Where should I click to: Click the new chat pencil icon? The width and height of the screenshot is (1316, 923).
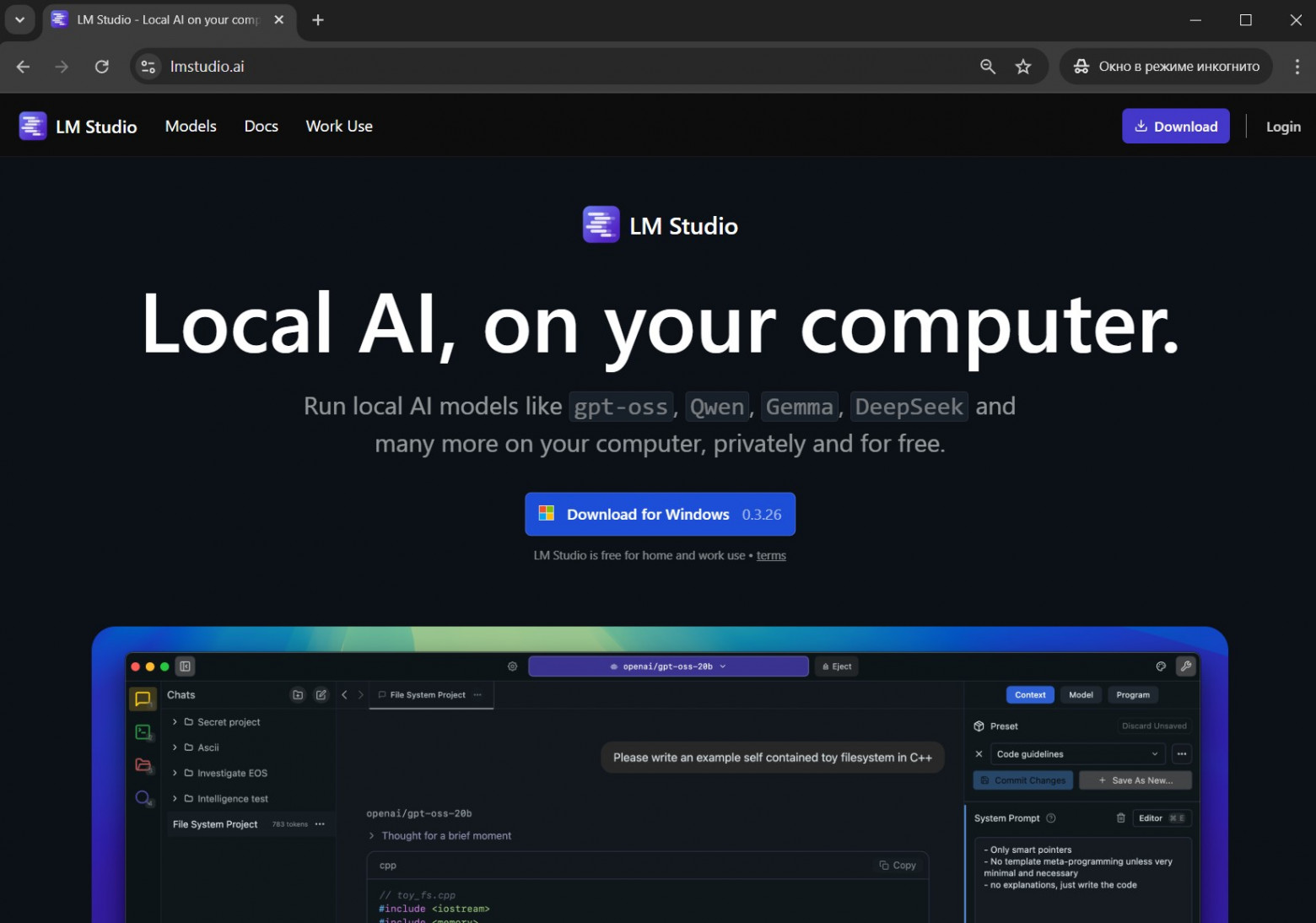321,695
